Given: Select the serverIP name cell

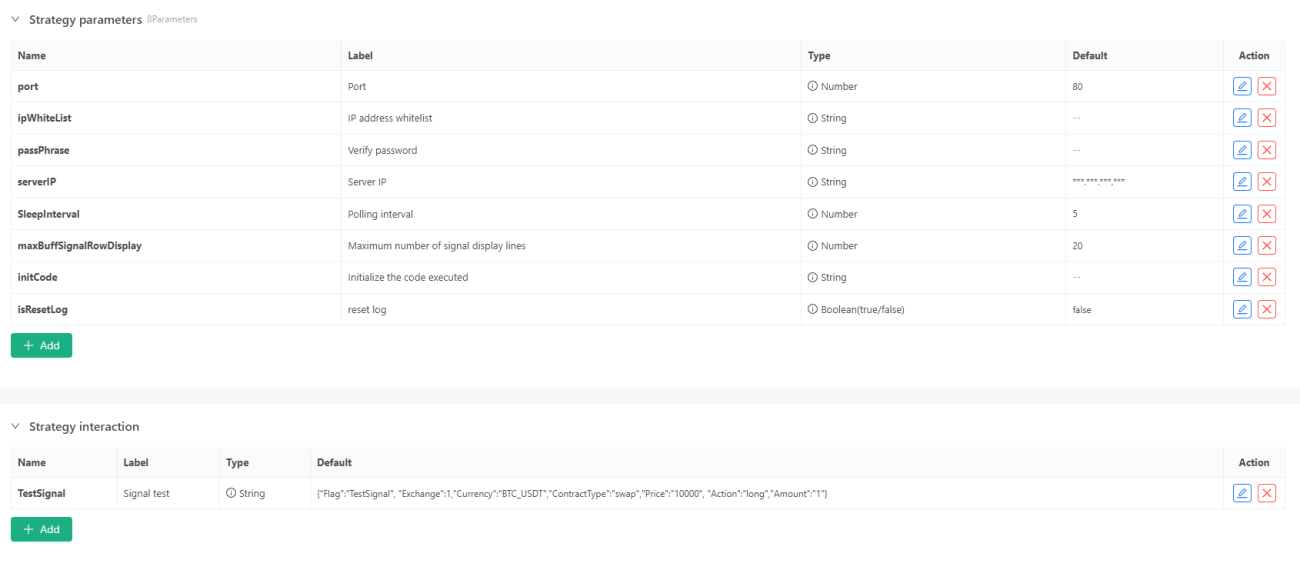Looking at the screenshot, I should 176,182.
